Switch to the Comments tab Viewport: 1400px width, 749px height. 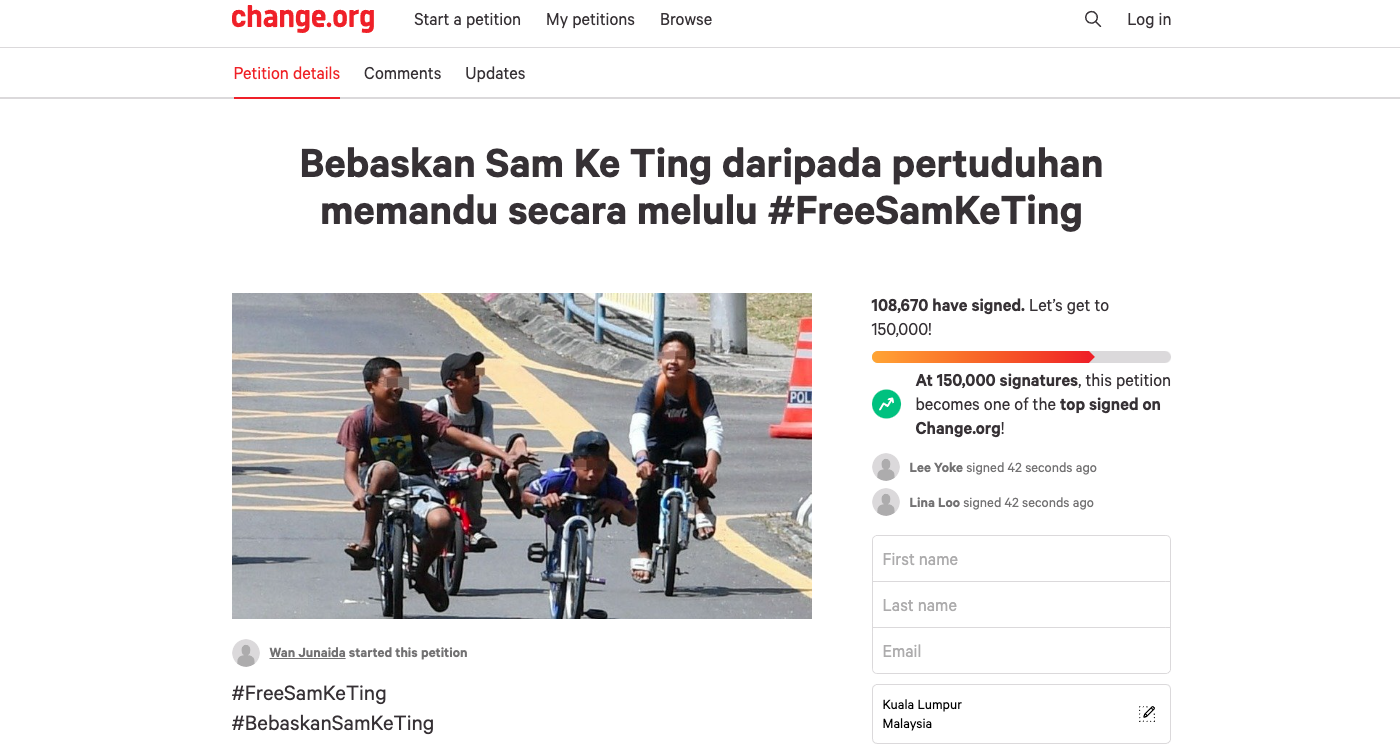tap(402, 73)
